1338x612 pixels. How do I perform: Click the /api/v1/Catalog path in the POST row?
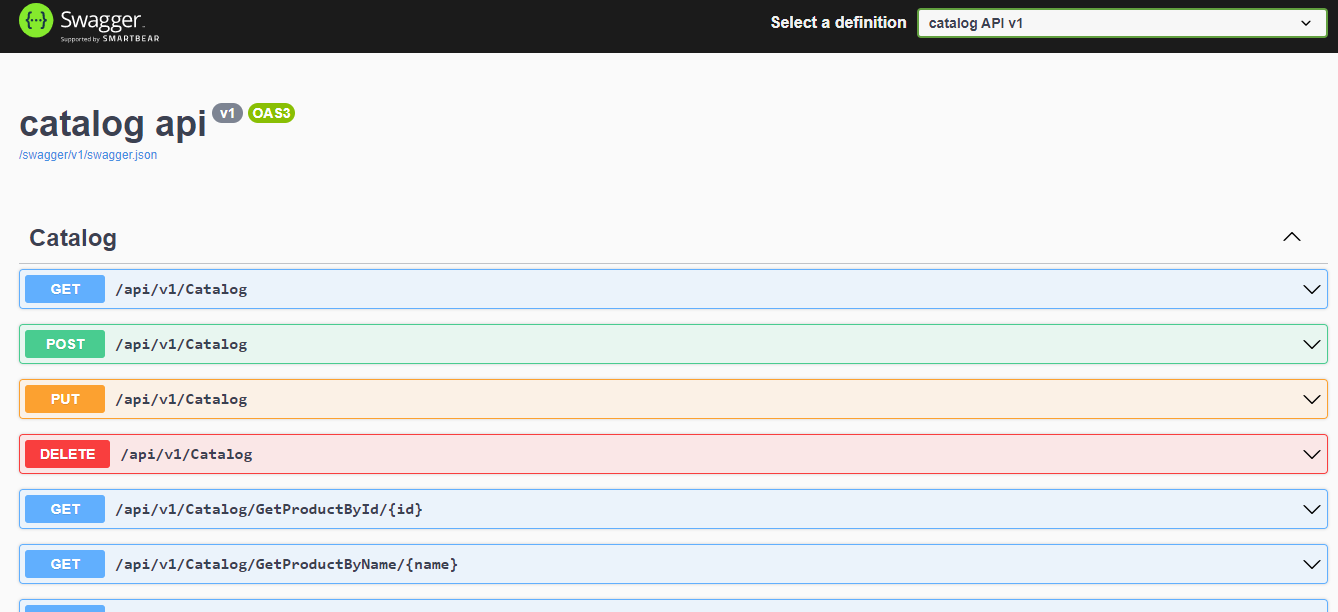coord(181,345)
